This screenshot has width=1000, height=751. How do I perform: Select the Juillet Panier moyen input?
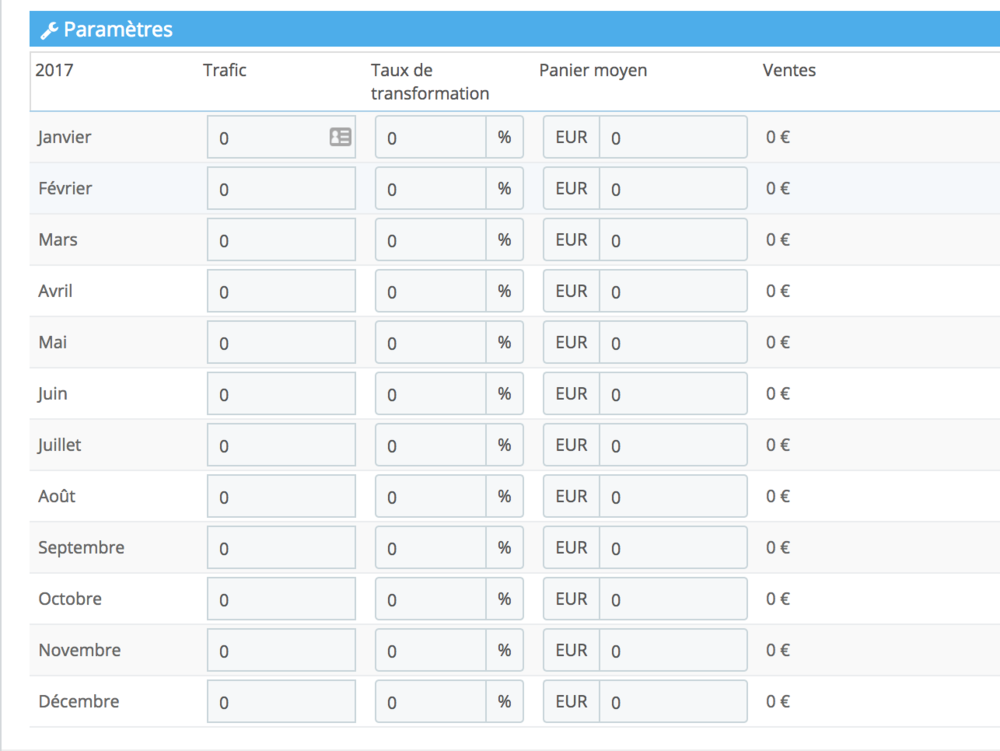[x=673, y=445]
